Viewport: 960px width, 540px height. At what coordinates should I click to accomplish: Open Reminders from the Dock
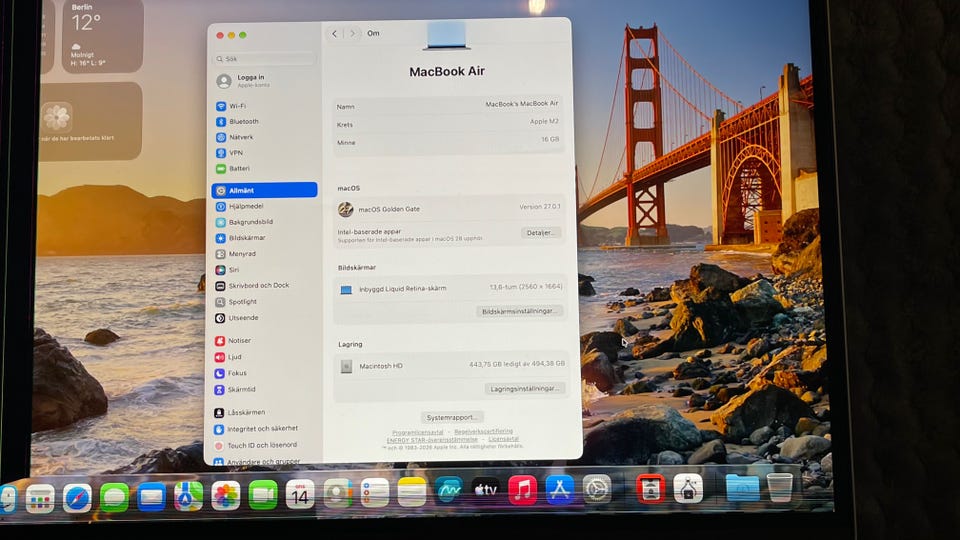[375, 492]
